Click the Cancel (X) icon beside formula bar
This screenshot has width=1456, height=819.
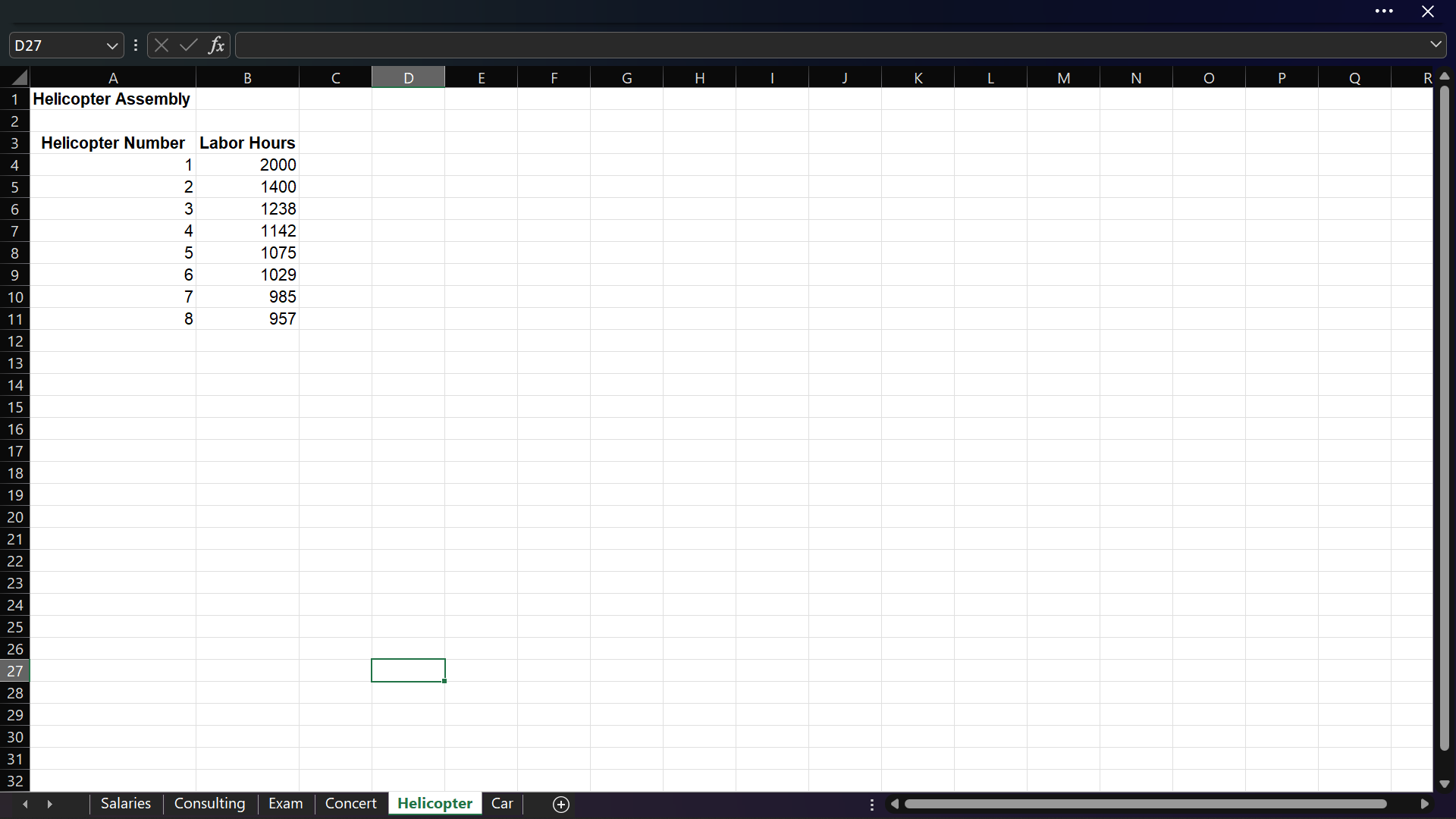click(x=161, y=45)
